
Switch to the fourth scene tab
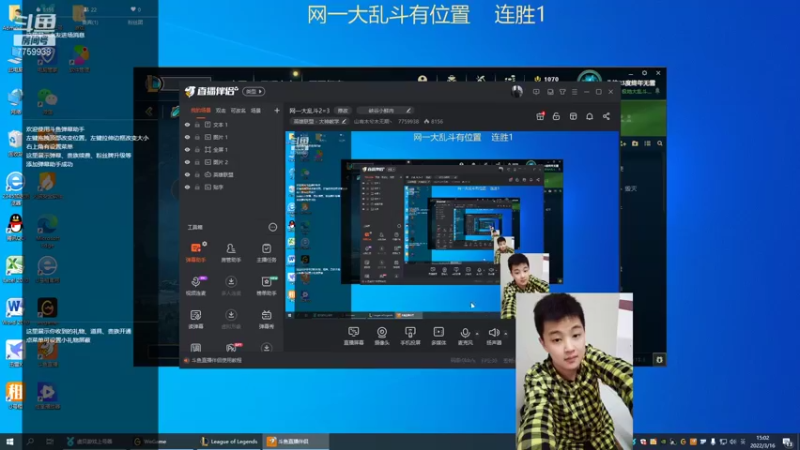click(x=256, y=110)
